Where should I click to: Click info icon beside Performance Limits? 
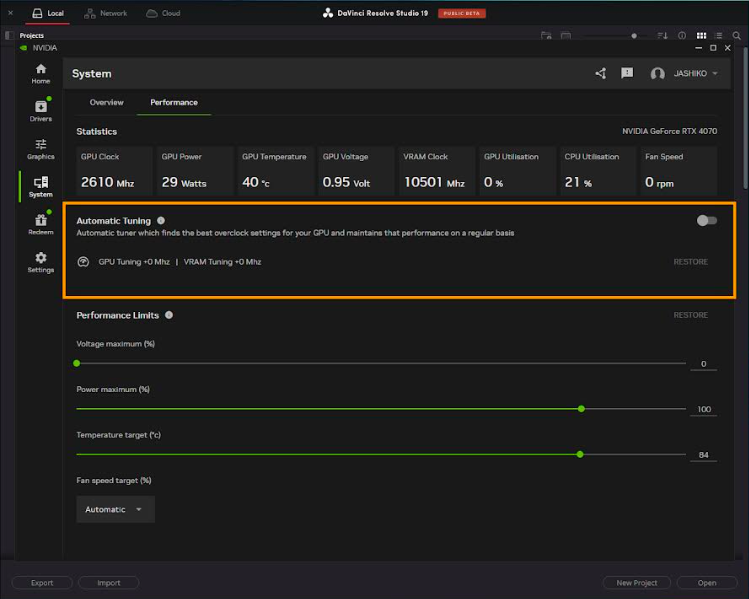[169, 315]
